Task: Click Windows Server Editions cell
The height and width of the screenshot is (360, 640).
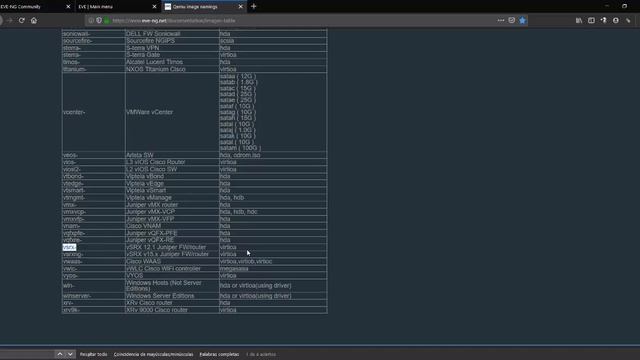Action: [x=172, y=296]
